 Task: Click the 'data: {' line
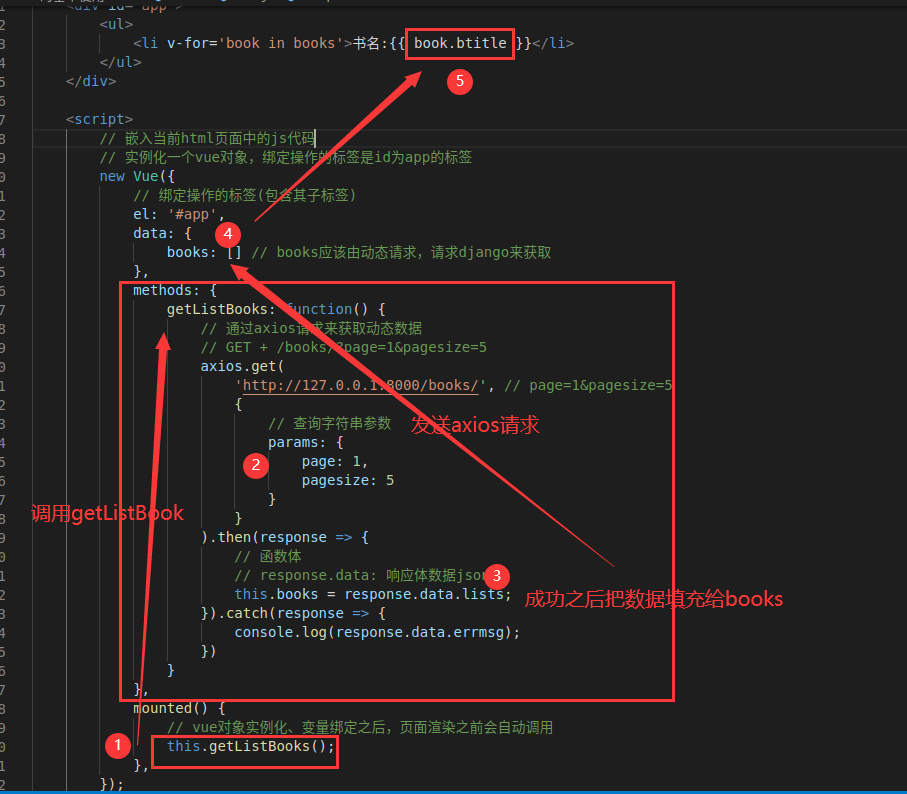click(162, 234)
